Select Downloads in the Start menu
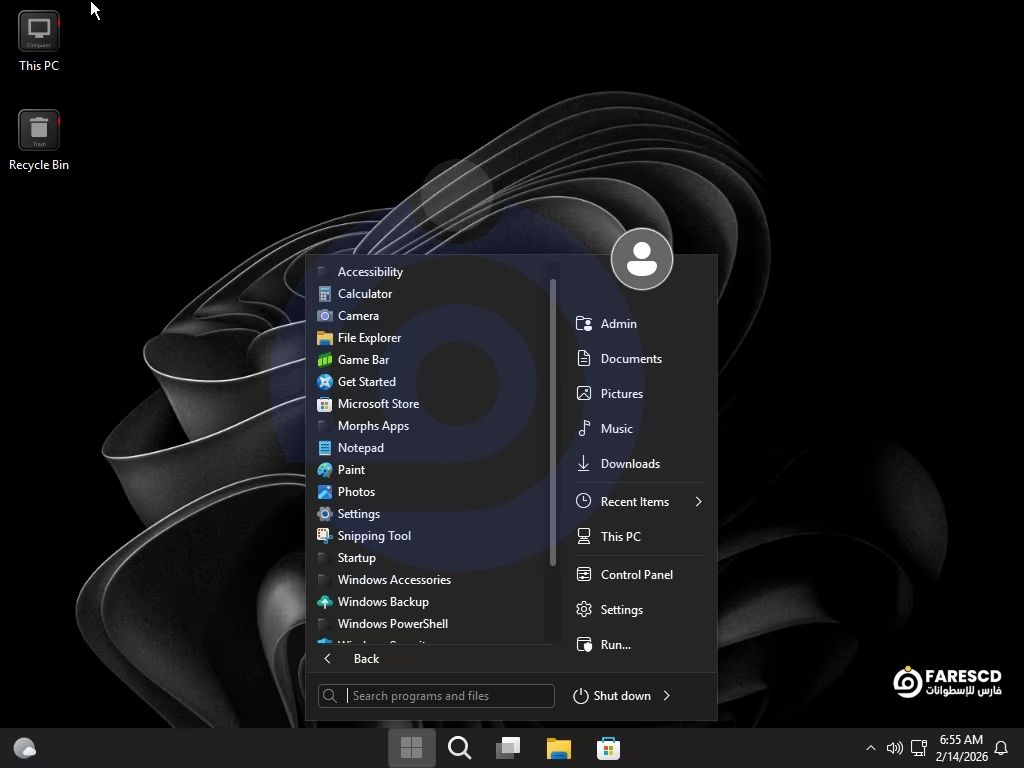 pyautogui.click(x=629, y=464)
